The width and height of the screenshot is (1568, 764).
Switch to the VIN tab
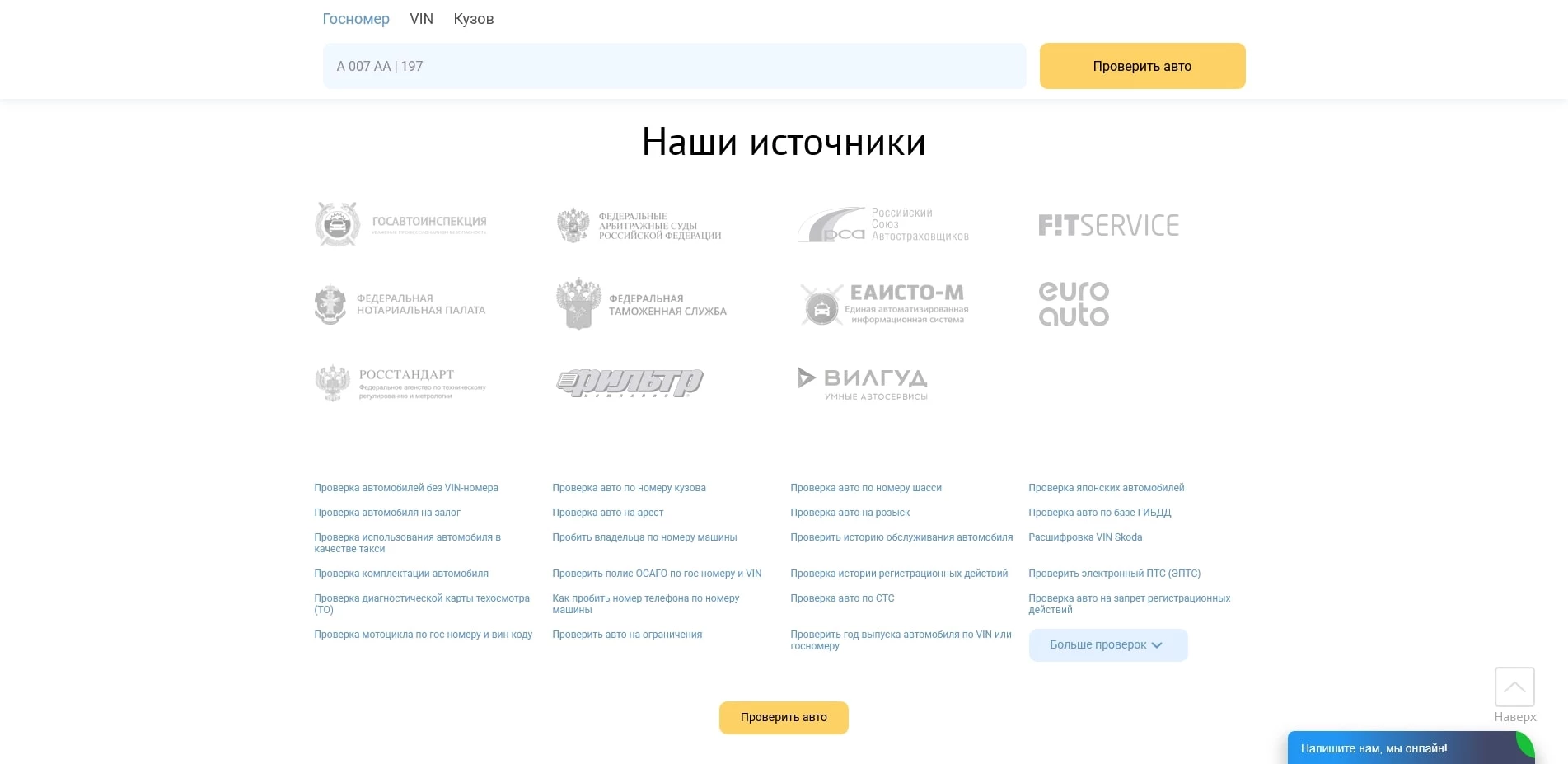click(x=421, y=18)
